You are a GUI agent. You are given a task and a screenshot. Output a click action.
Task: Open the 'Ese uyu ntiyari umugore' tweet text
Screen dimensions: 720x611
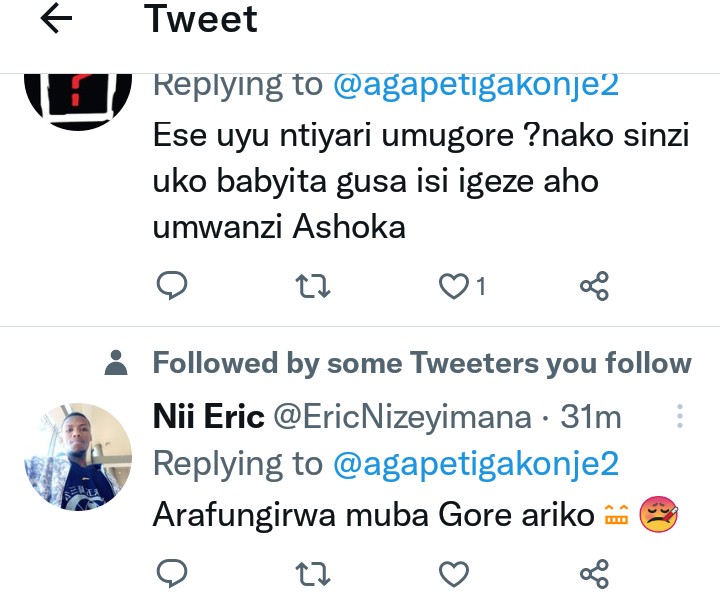[420, 182]
